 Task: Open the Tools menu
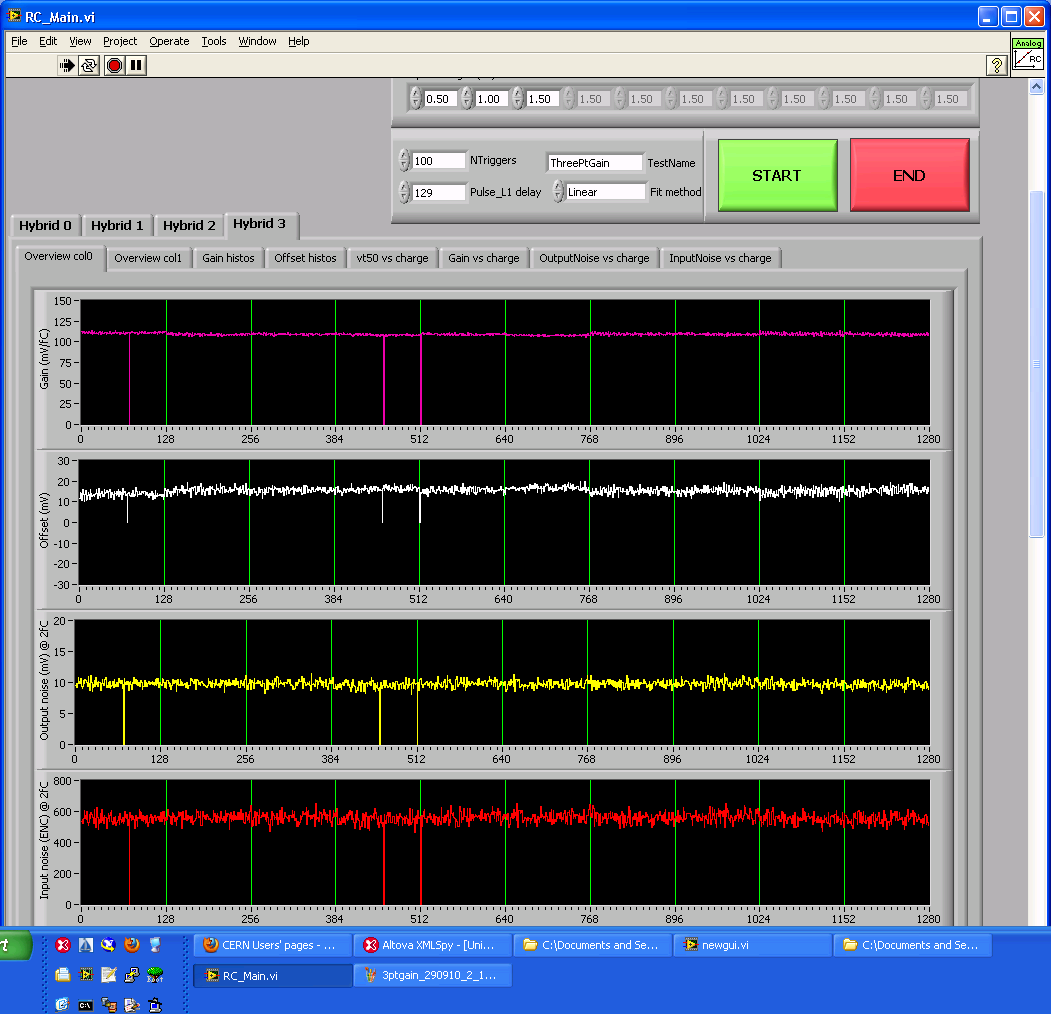[x=214, y=41]
